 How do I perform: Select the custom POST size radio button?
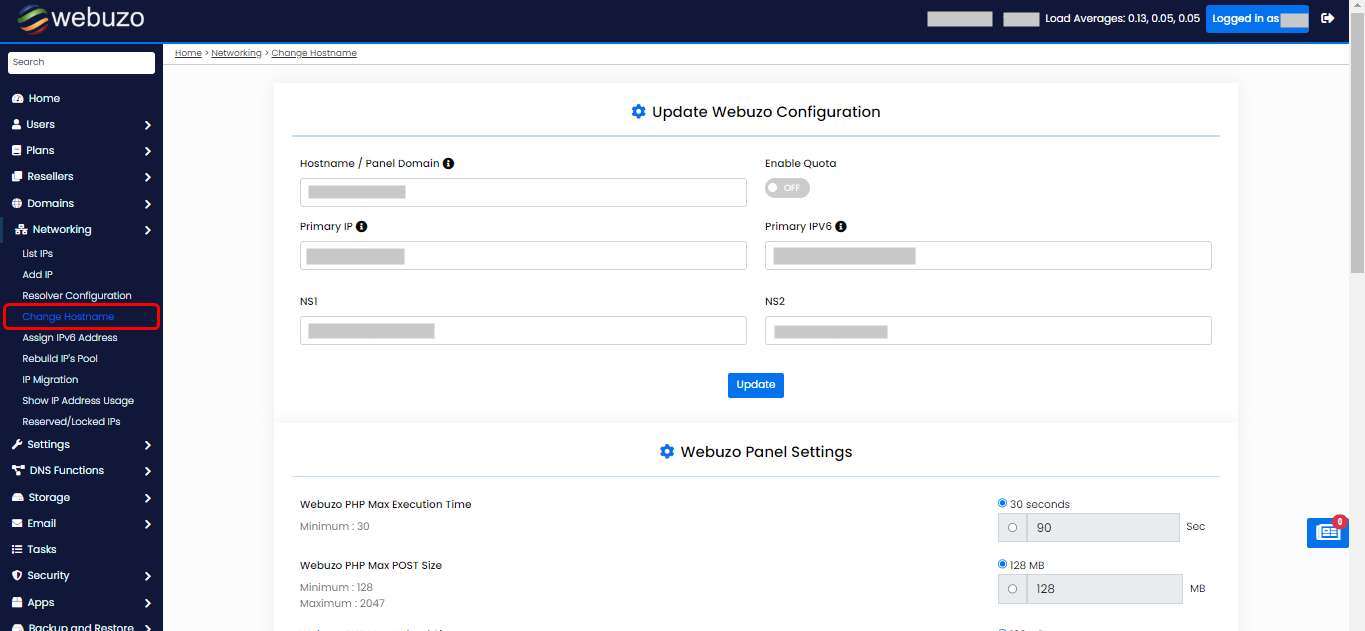[x=1012, y=589]
